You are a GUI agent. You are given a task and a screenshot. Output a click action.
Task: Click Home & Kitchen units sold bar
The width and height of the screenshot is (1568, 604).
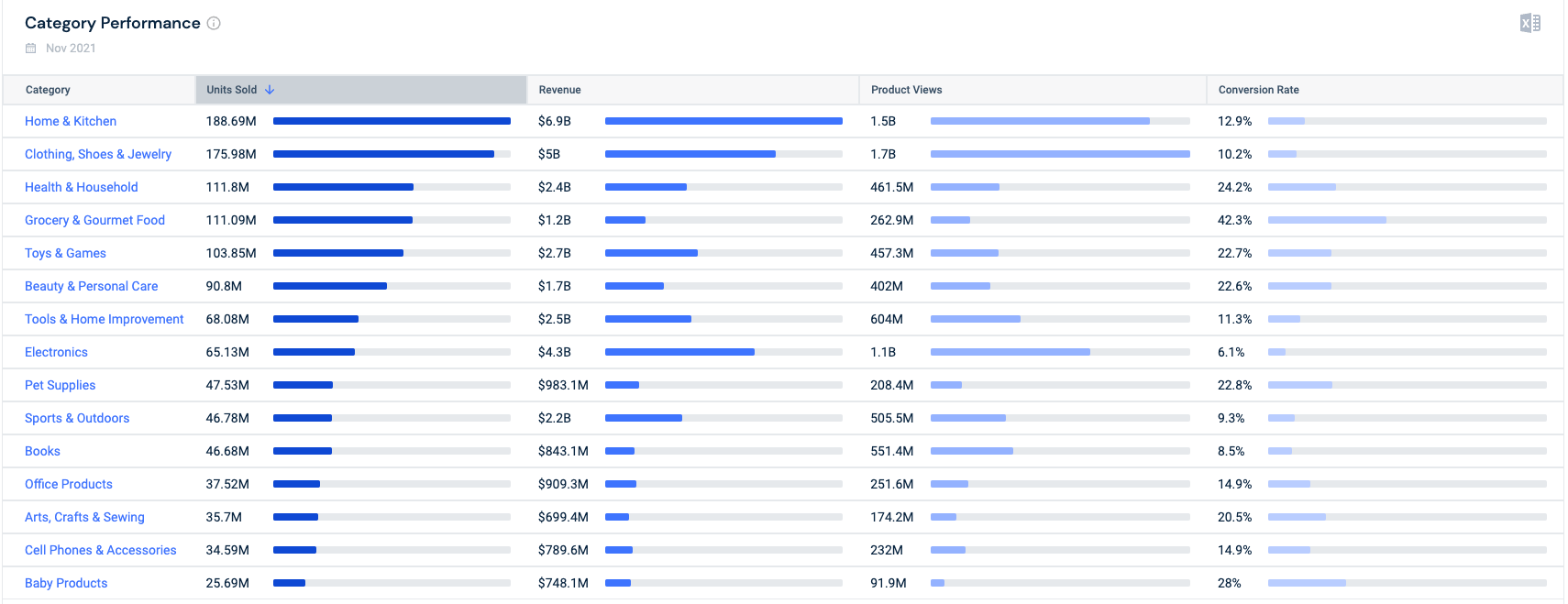[x=392, y=121]
